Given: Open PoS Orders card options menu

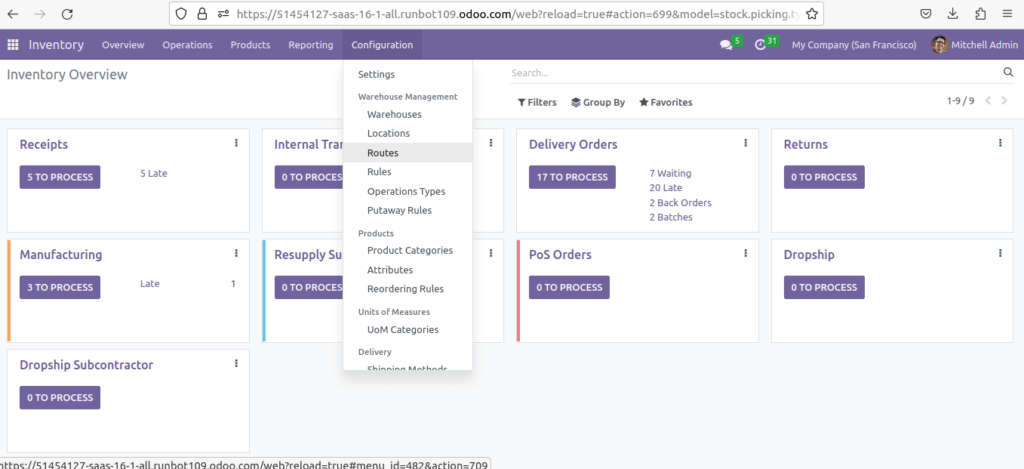Looking at the screenshot, I should click(746, 253).
